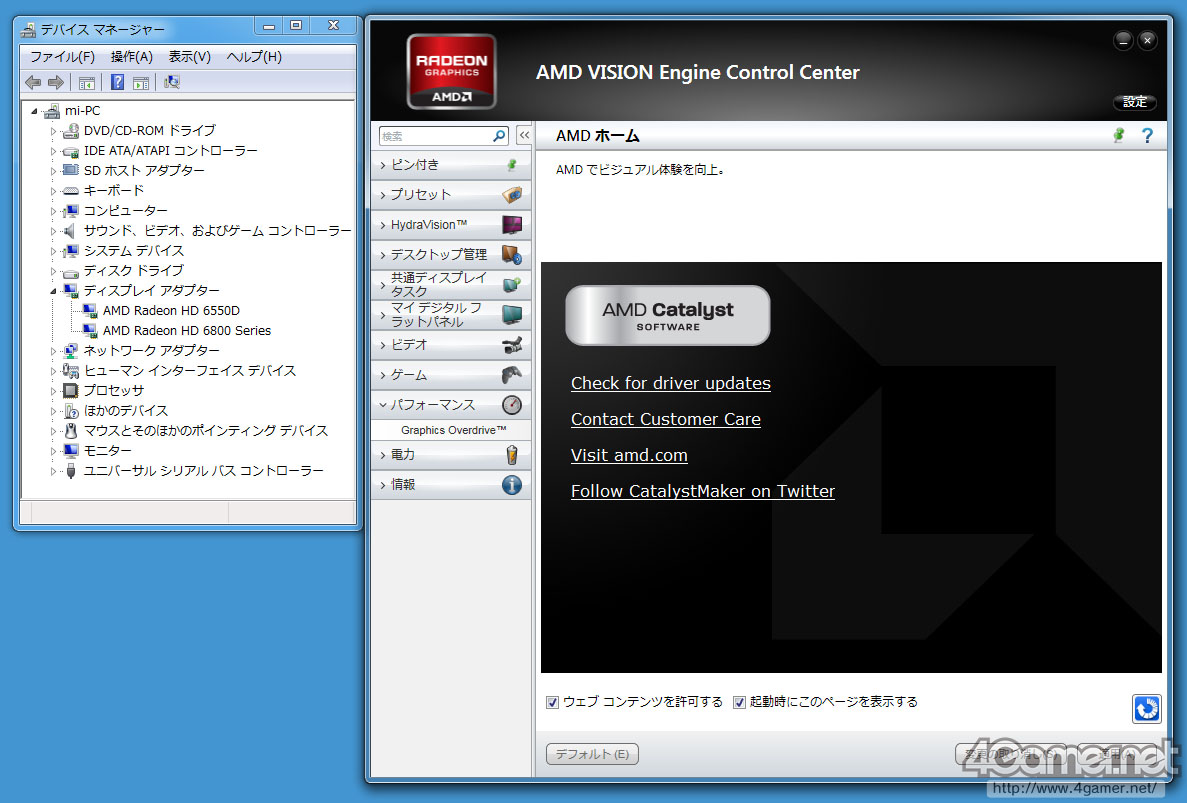Collapse the mi-PC root node
The height and width of the screenshot is (803, 1187).
tap(34, 111)
